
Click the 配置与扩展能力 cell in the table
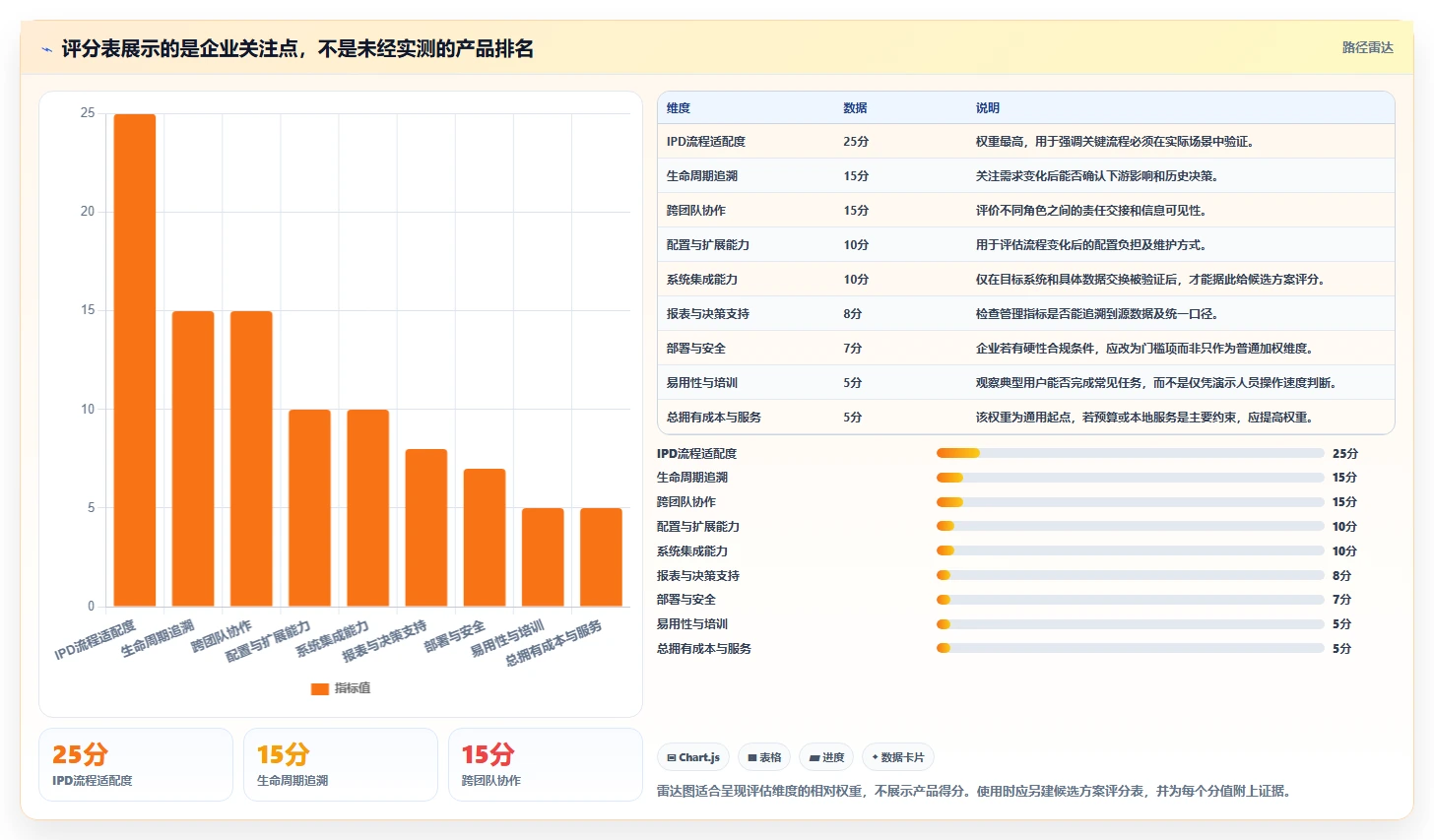(x=707, y=245)
